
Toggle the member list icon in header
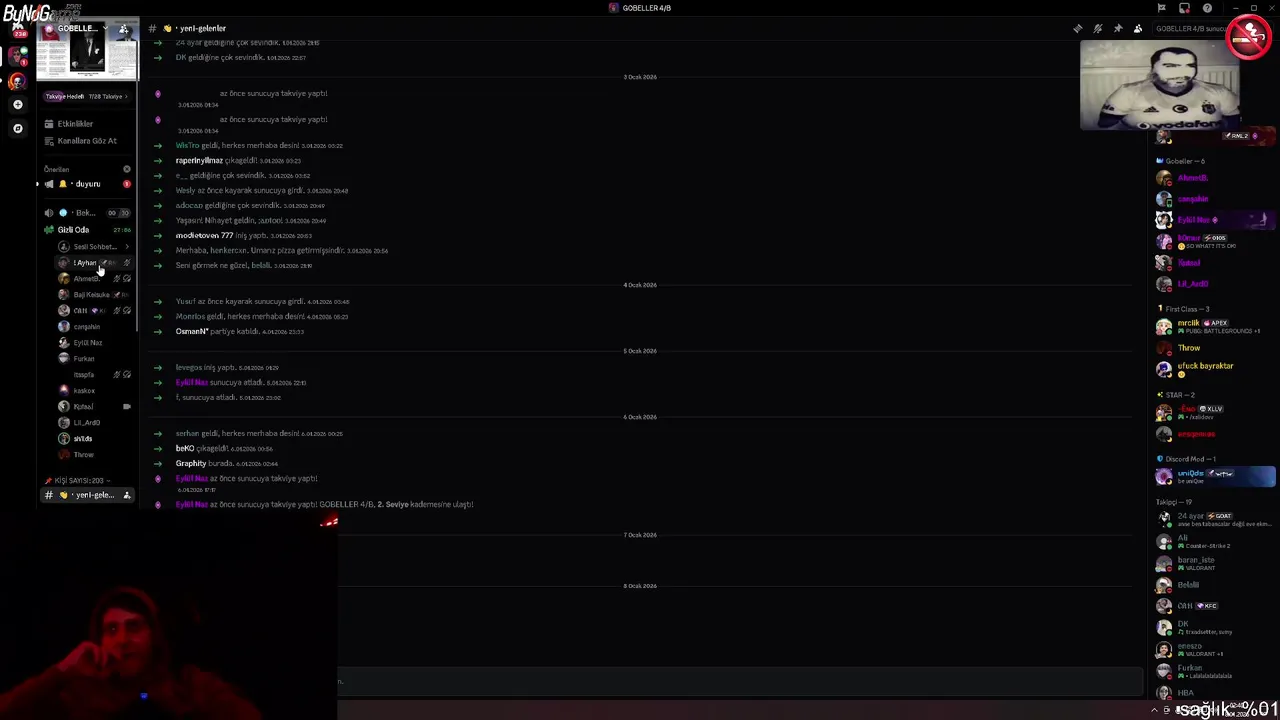click(1137, 28)
